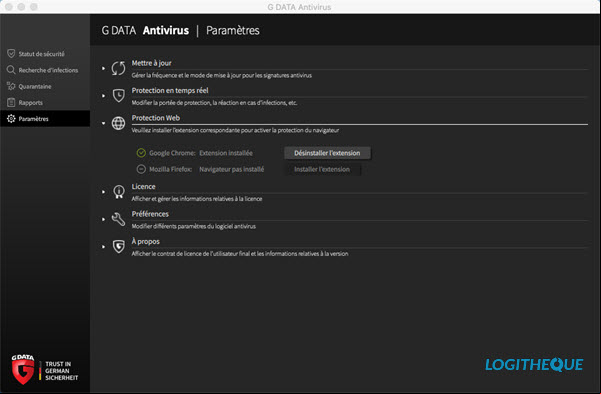Image resolution: width=601 pixels, height=394 pixels.
Task: Expand the À propos section arrow
Action: 103,246
